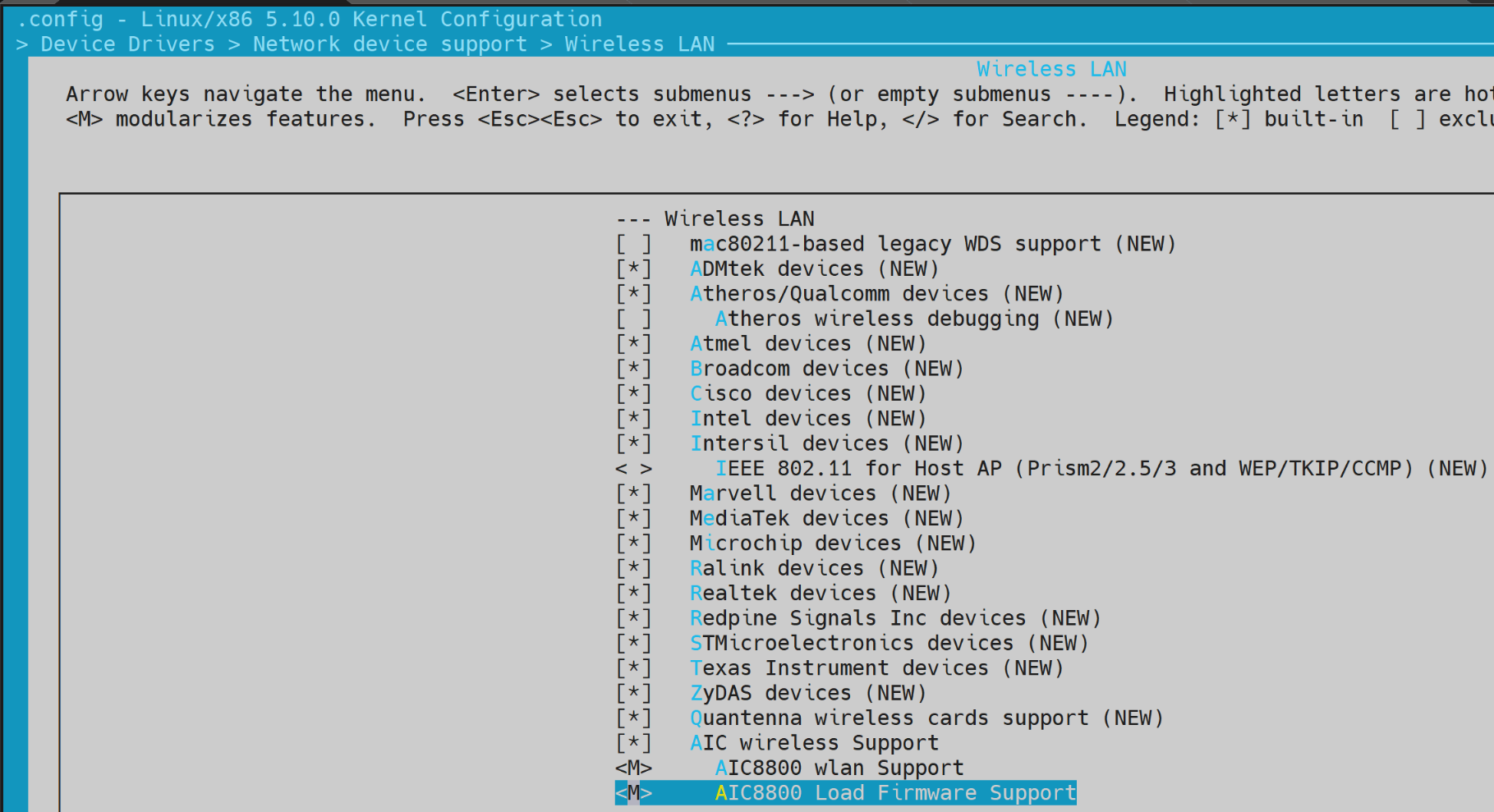Enable Atheros wireless debugging checkbox
The image size is (1494, 812).
[633, 319]
